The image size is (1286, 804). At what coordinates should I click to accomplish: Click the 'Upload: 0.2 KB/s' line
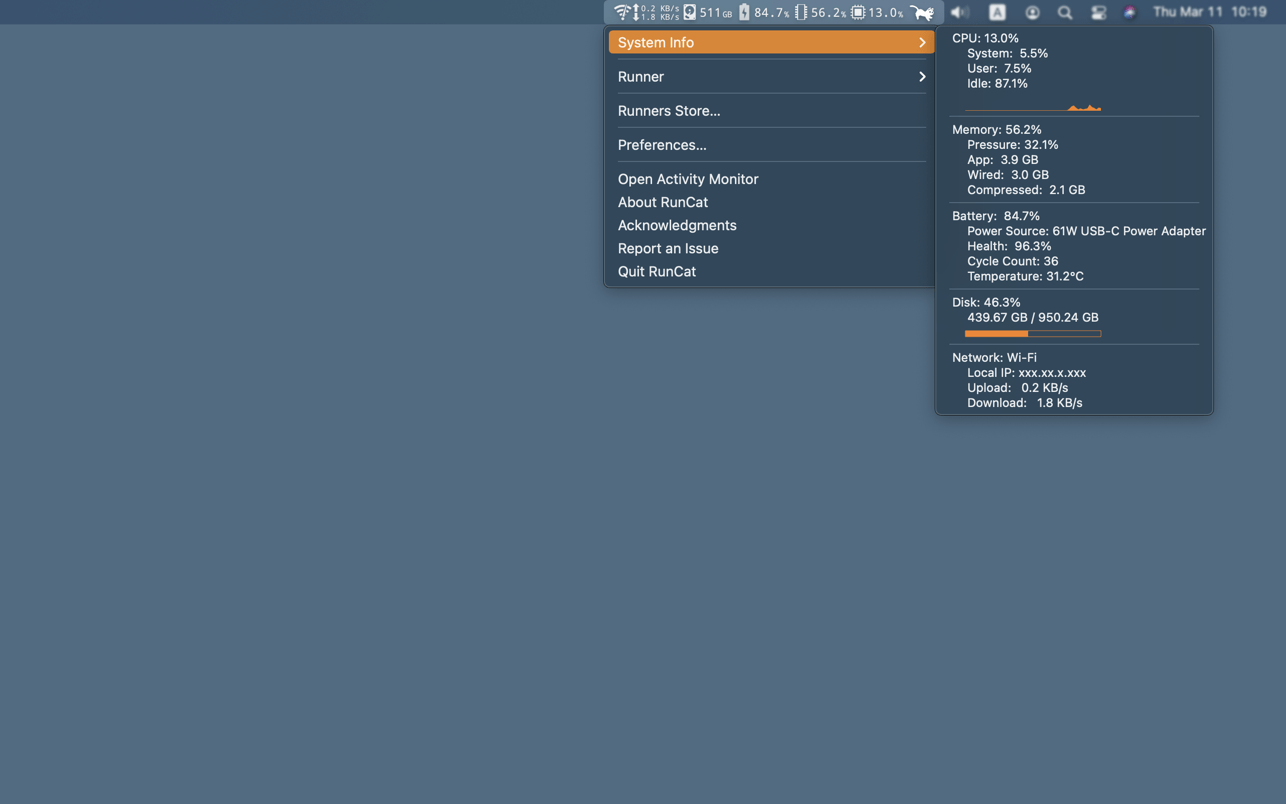point(1017,387)
